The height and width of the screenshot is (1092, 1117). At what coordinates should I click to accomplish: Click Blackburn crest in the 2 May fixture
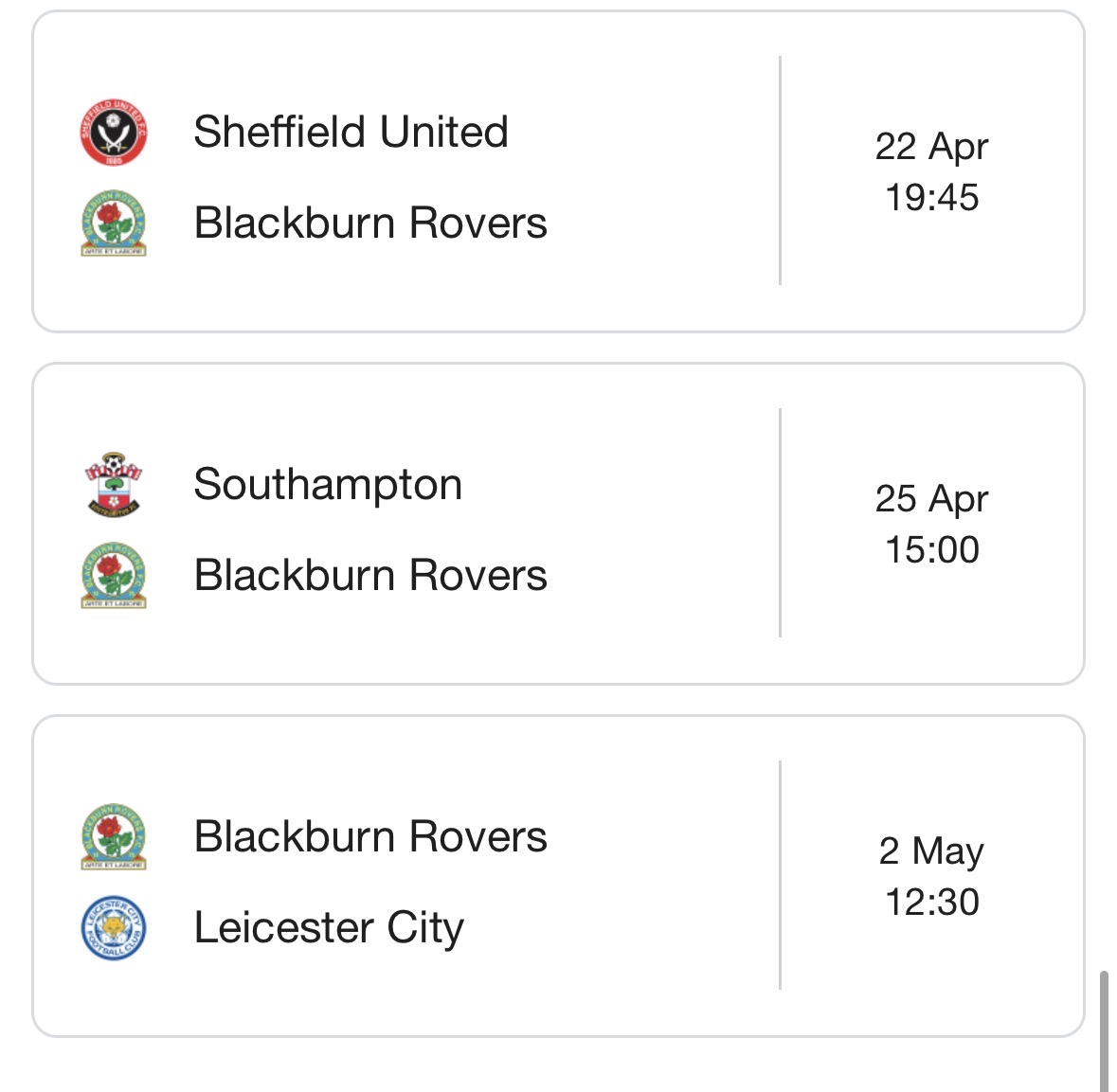pyautogui.click(x=114, y=836)
